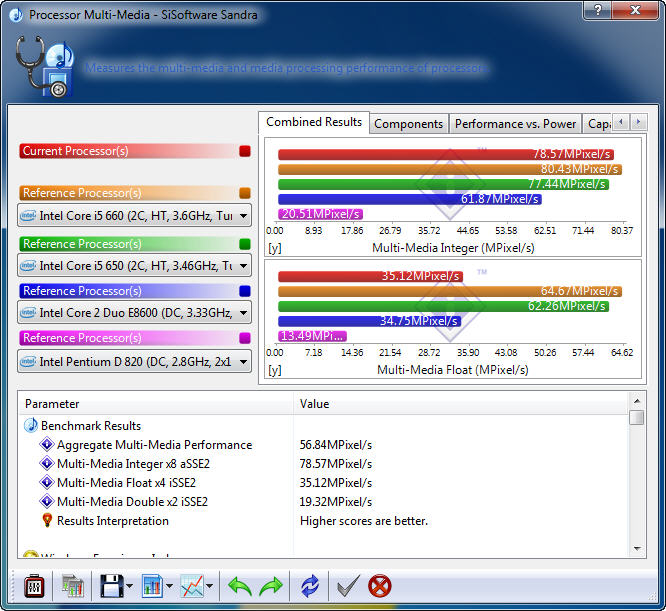Image resolution: width=666 pixels, height=611 pixels.
Task: Click the bar chart report icon
Action: (x=152, y=586)
